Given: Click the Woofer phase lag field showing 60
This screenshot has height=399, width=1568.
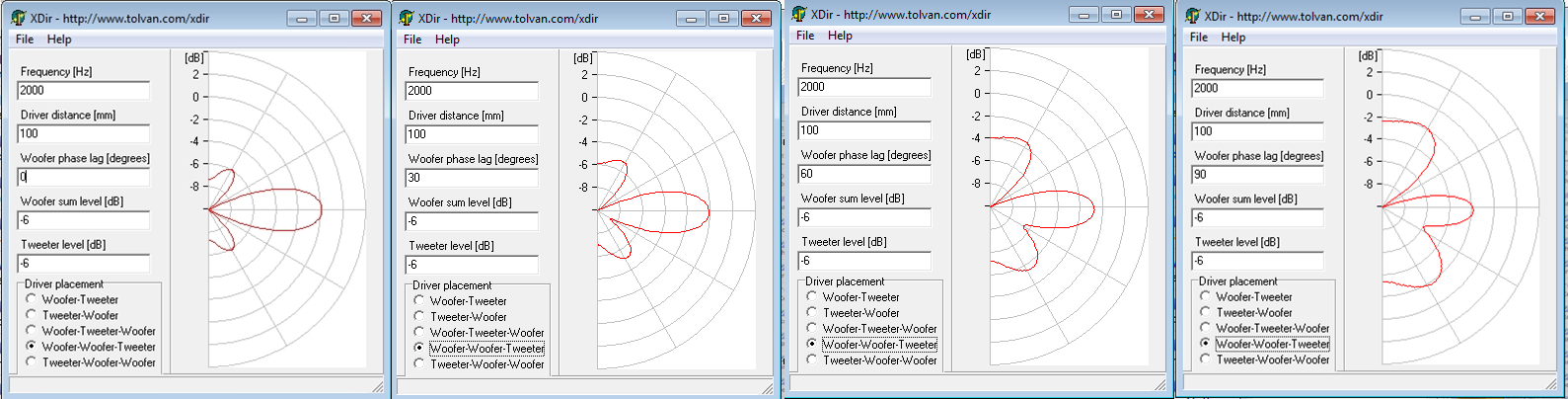Looking at the screenshot, I should pyautogui.click(x=864, y=174).
